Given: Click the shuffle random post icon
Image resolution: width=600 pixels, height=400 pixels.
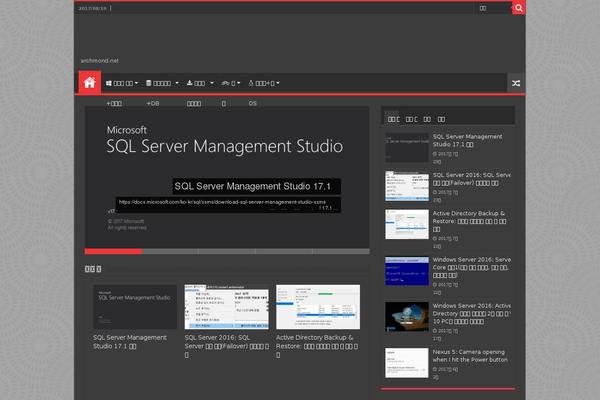Looking at the screenshot, I should 516,83.
